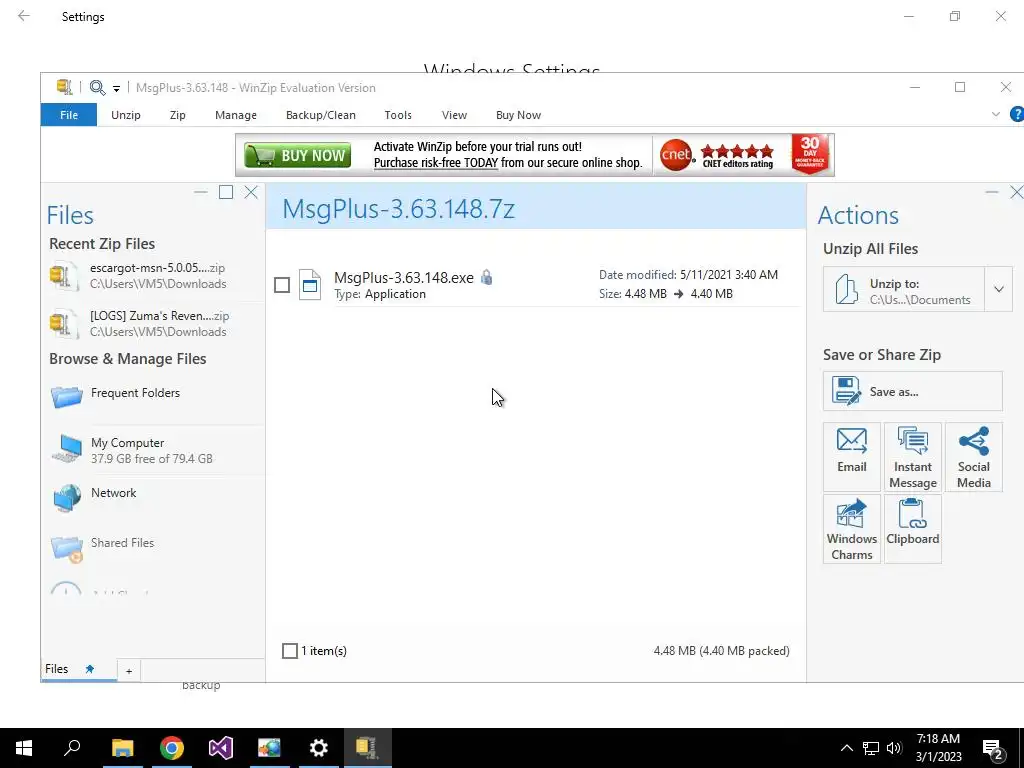Image resolution: width=1024 pixels, height=768 pixels.
Task: Open notification center in taskbar
Action: (993, 748)
